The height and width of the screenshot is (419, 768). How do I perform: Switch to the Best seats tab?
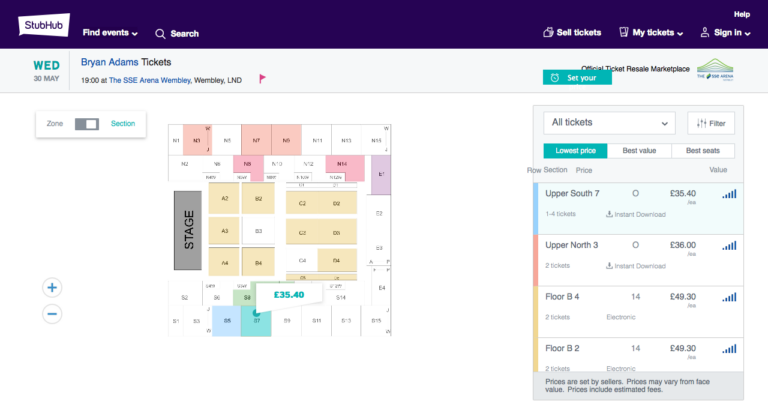703,151
